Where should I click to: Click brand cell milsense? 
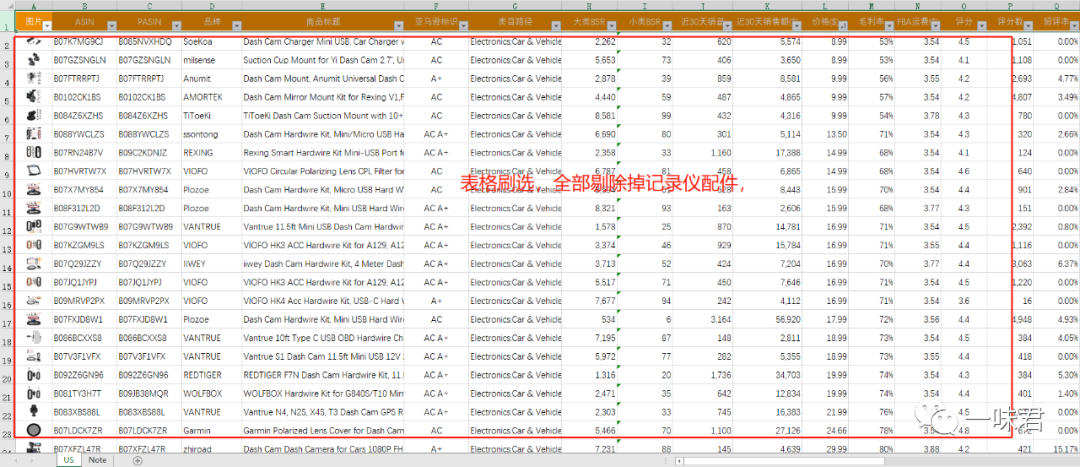[x=211, y=61]
